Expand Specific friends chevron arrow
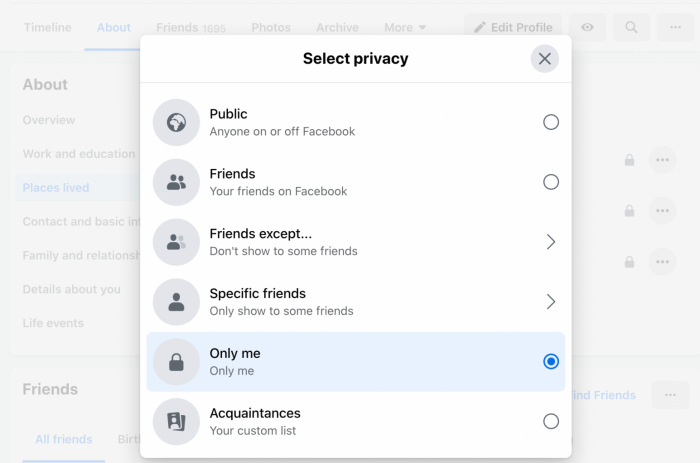The width and height of the screenshot is (700, 463). (551, 302)
